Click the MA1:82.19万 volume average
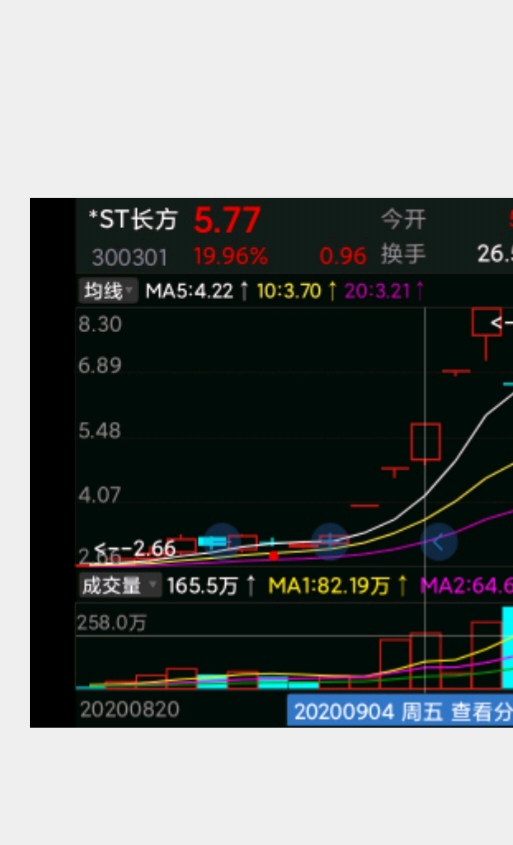Viewport: 513px width, 845px height. pyautogui.click(x=329, y=586)
